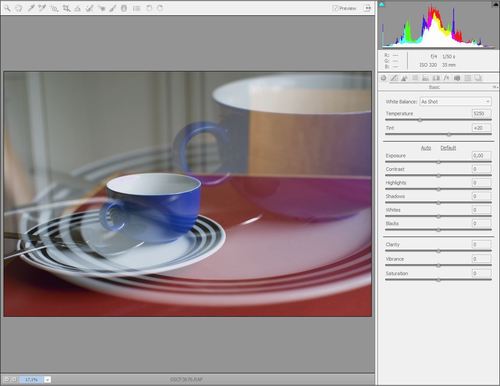The height and width of the screenshot is (386, 500).
Task: Select the Crop tool
Action: (x=66, y=8)
